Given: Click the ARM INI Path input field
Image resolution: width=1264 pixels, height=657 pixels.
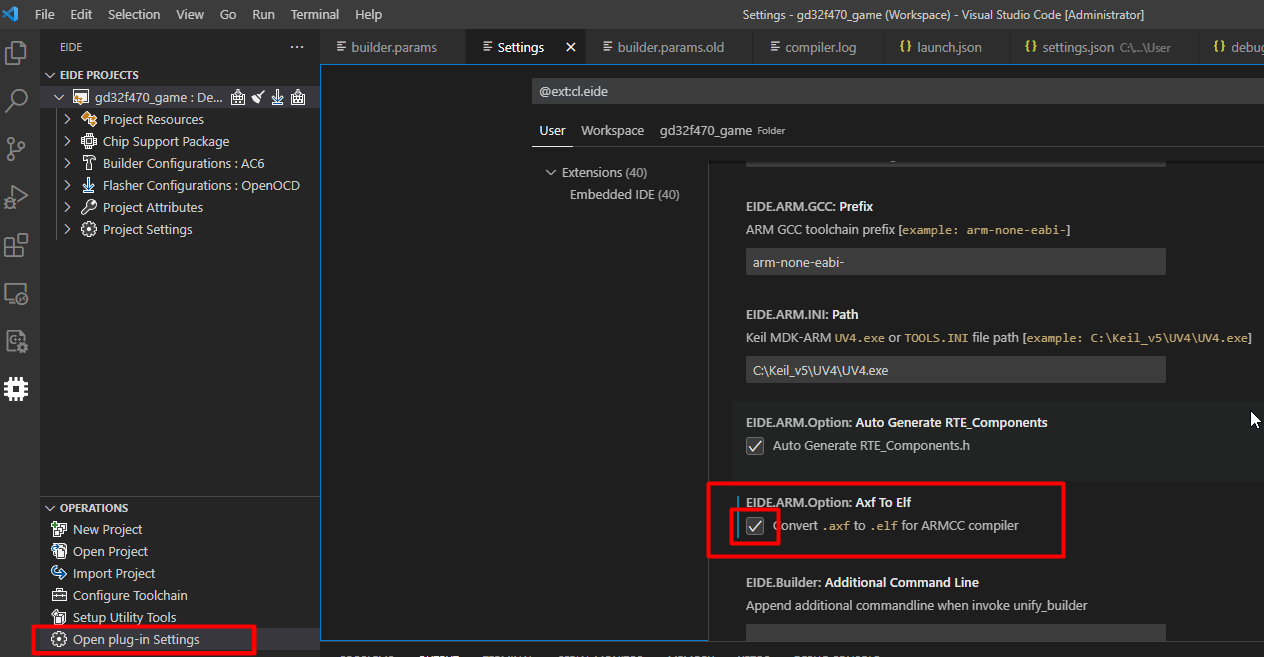Looking at the screenshot, I should [955, 370].
